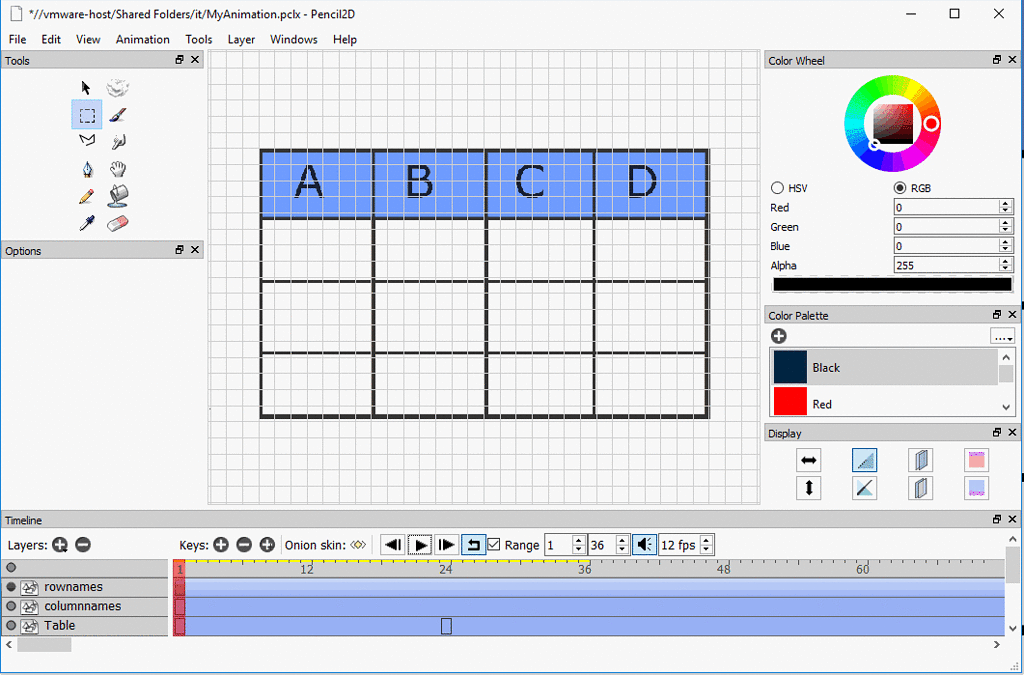The image size is (1024, 675).
Task: Toggle the thin lines display icon
Action: tap(865, 460)
